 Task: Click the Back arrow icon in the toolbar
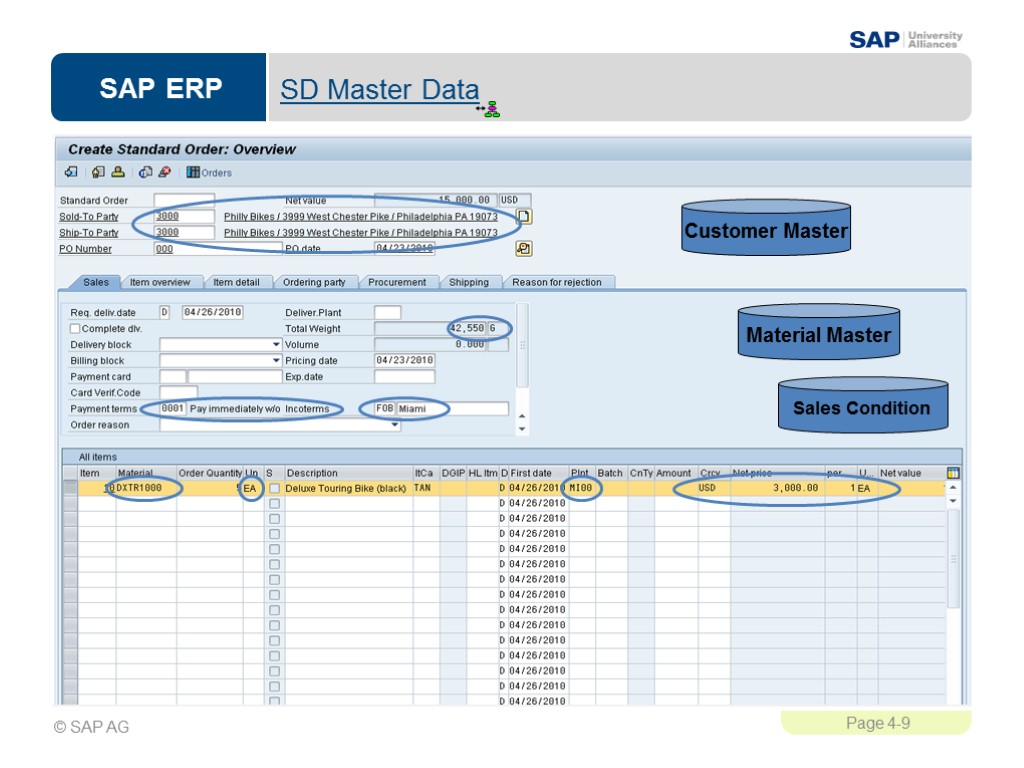(x=70, y=172)
